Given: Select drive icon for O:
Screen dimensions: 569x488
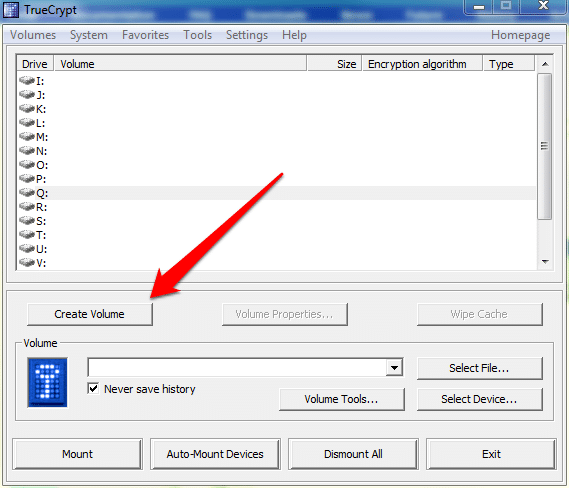Looking at the screenshot, I should coord(27,164).
